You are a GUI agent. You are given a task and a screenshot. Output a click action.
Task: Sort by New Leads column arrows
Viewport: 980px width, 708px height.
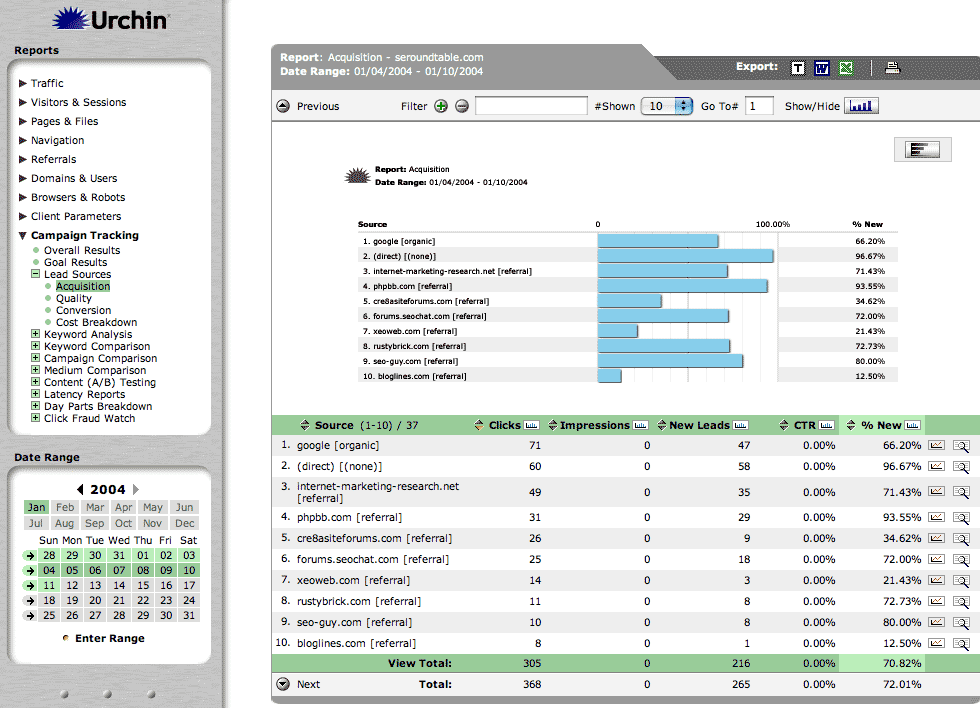[x=662, y=426]
